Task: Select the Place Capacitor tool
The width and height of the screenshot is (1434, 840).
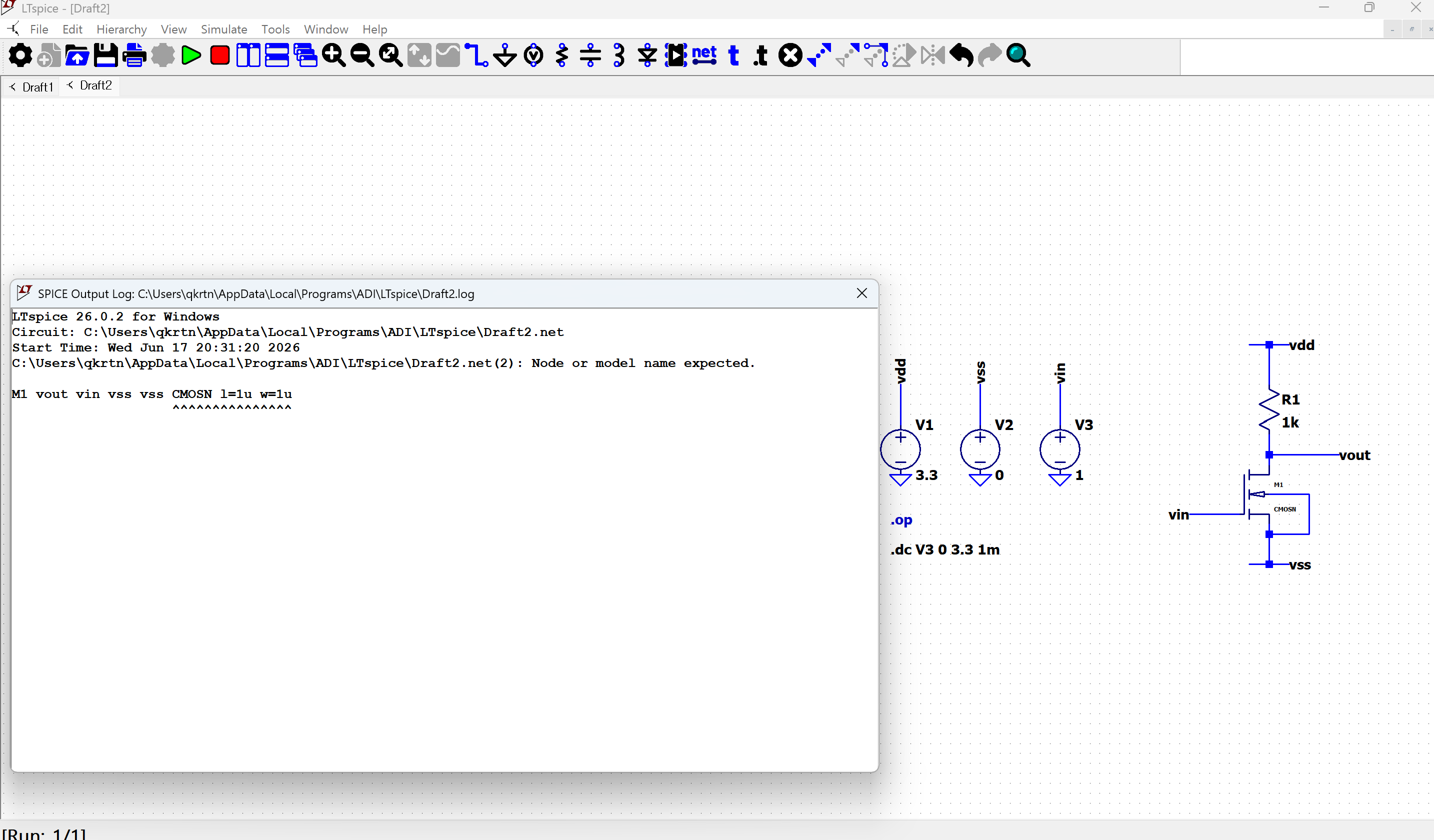Action: pyautogui.click(x=590, y=55)
